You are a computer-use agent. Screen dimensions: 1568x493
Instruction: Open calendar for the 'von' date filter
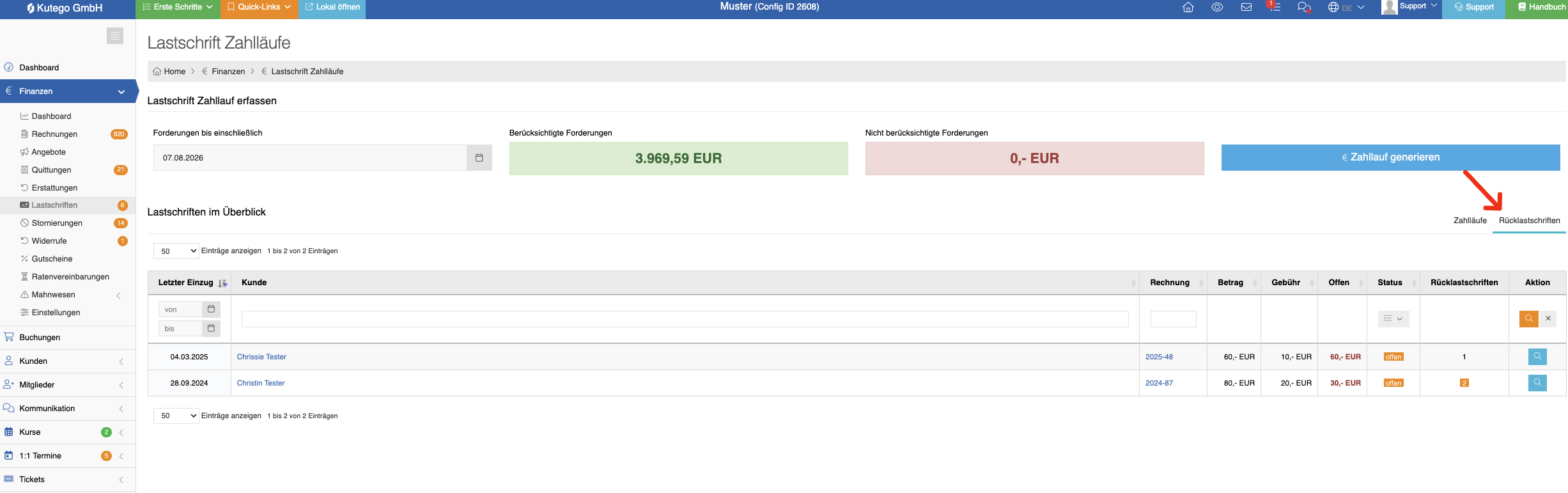click(x=211, y=309)
